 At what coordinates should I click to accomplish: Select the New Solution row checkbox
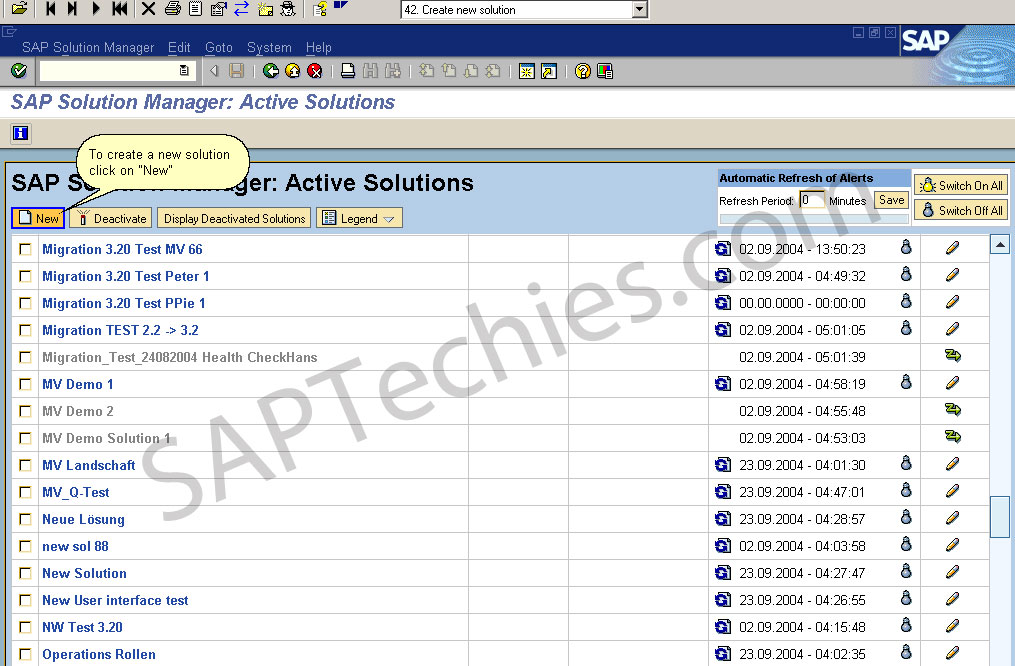point(25,573)
